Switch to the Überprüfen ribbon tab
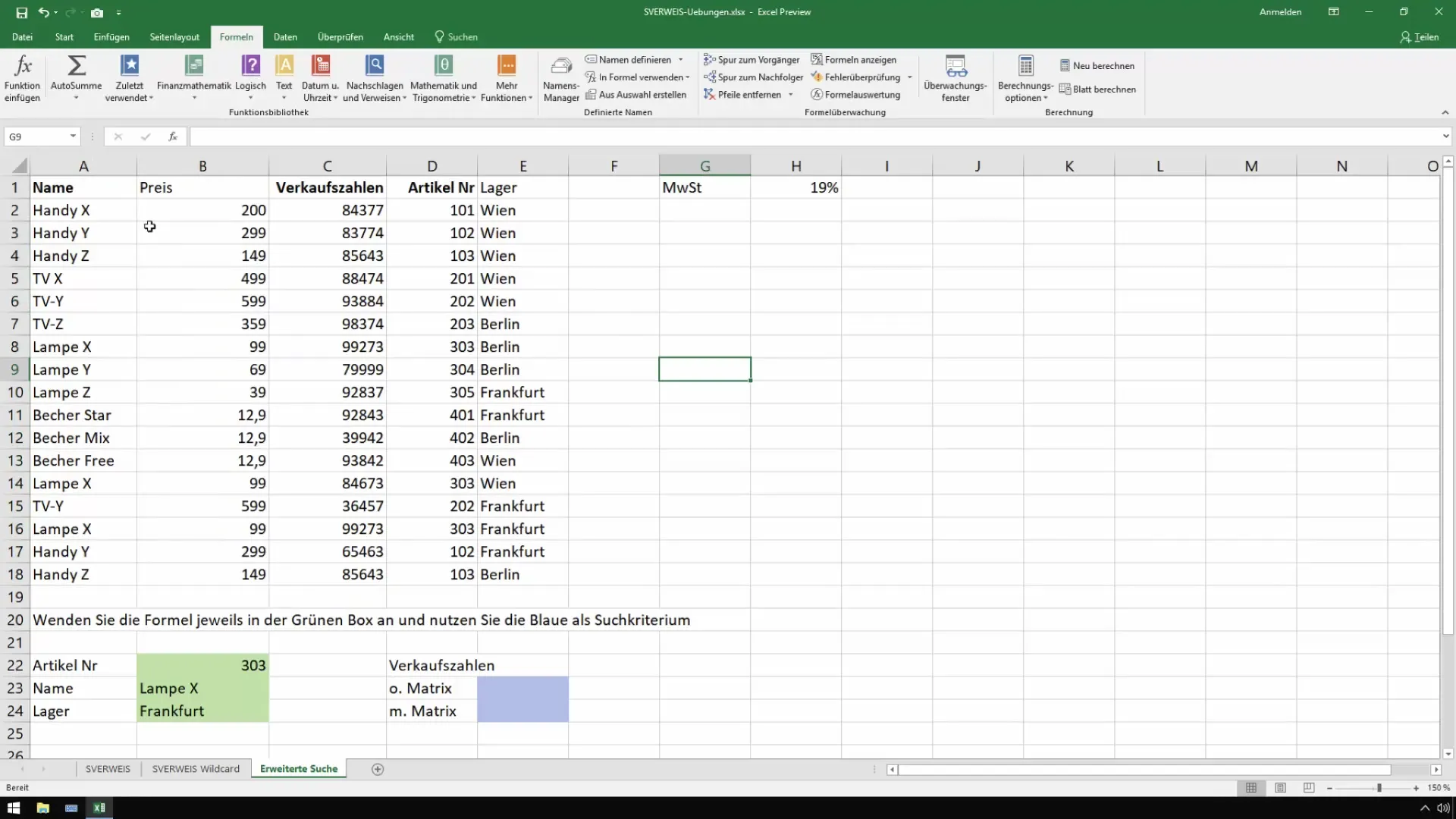1456x819 pixels. pyautogui.click(x=340, y=36)
